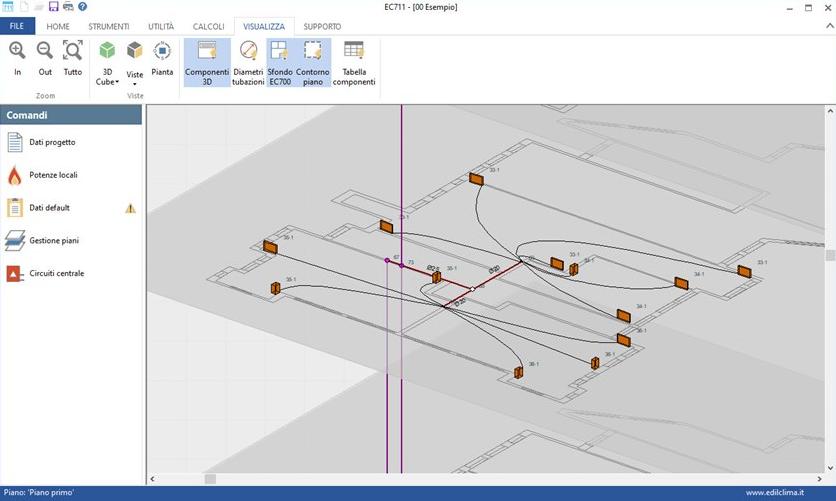The image size is (836, 501).
Task: Switch to the CALCOLI ribbon tab
Action: [x=208, y=26]
